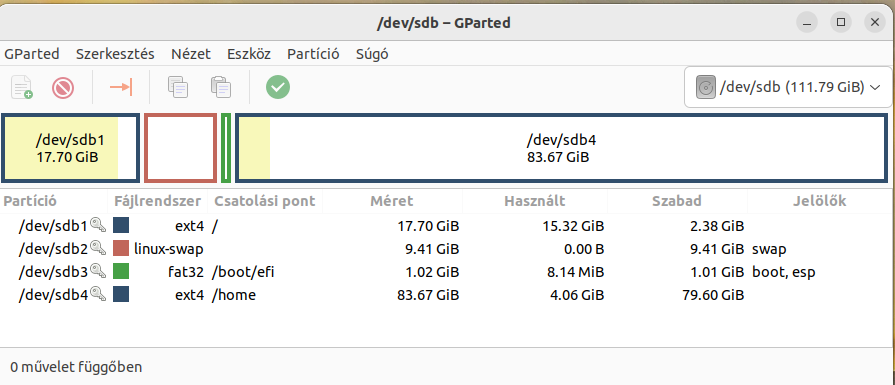This screenshot has width=895, height=385.
Task: Apply all operations with green checkmark
Action: (278, 87)
